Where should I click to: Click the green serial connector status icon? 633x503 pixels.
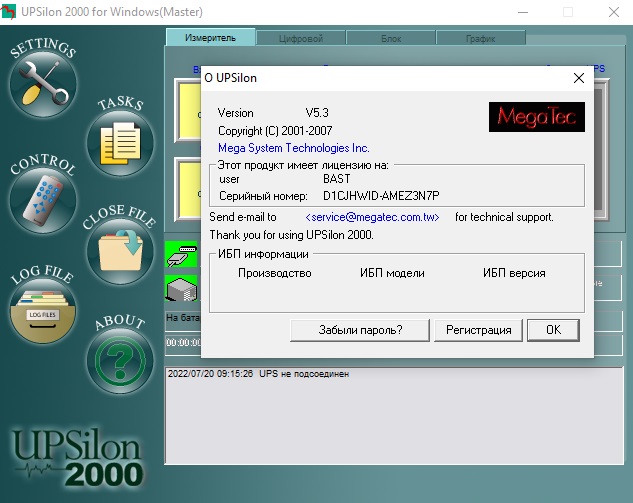click(181, 254)
